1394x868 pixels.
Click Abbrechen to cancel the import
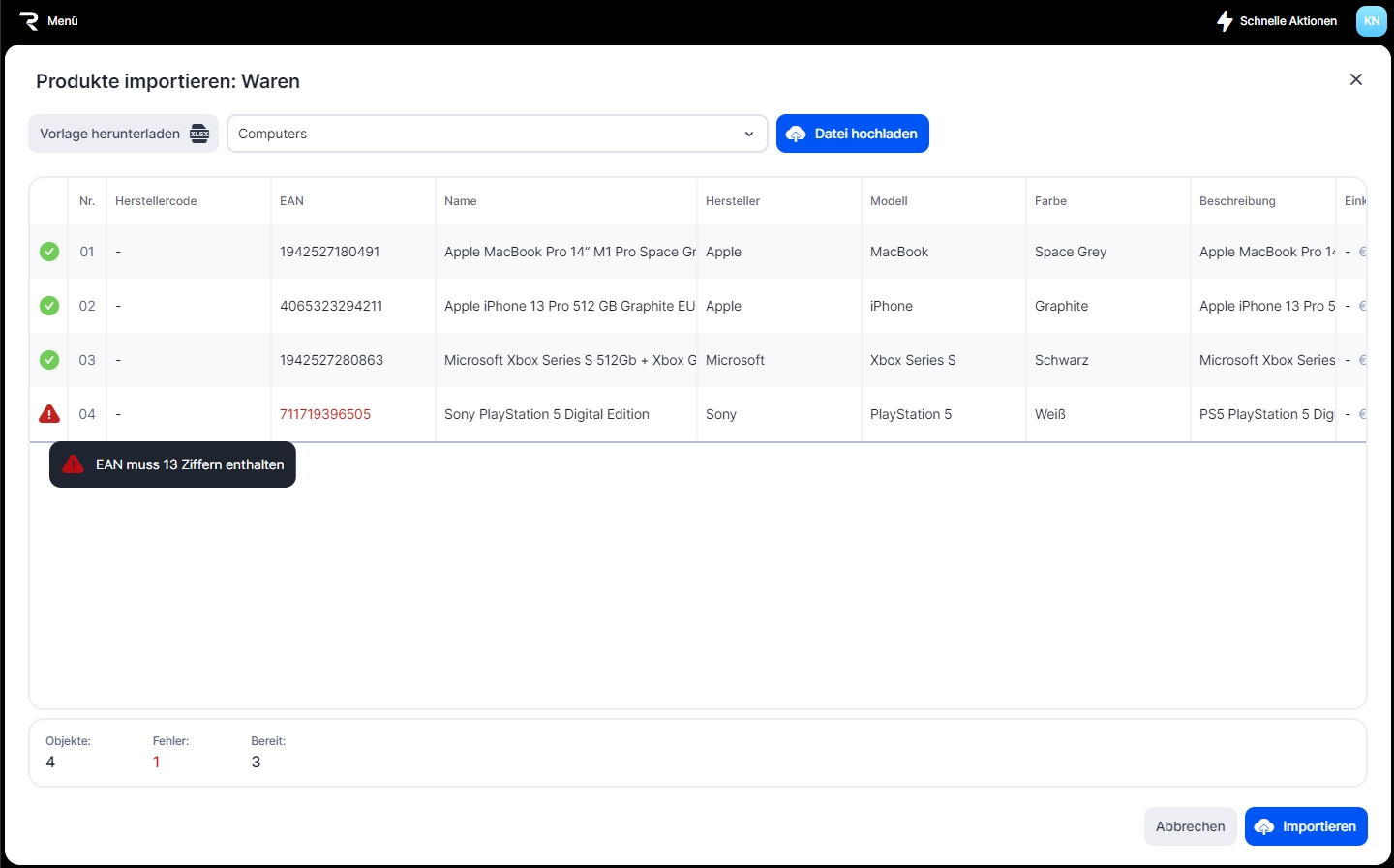(x=1190, y=826)
